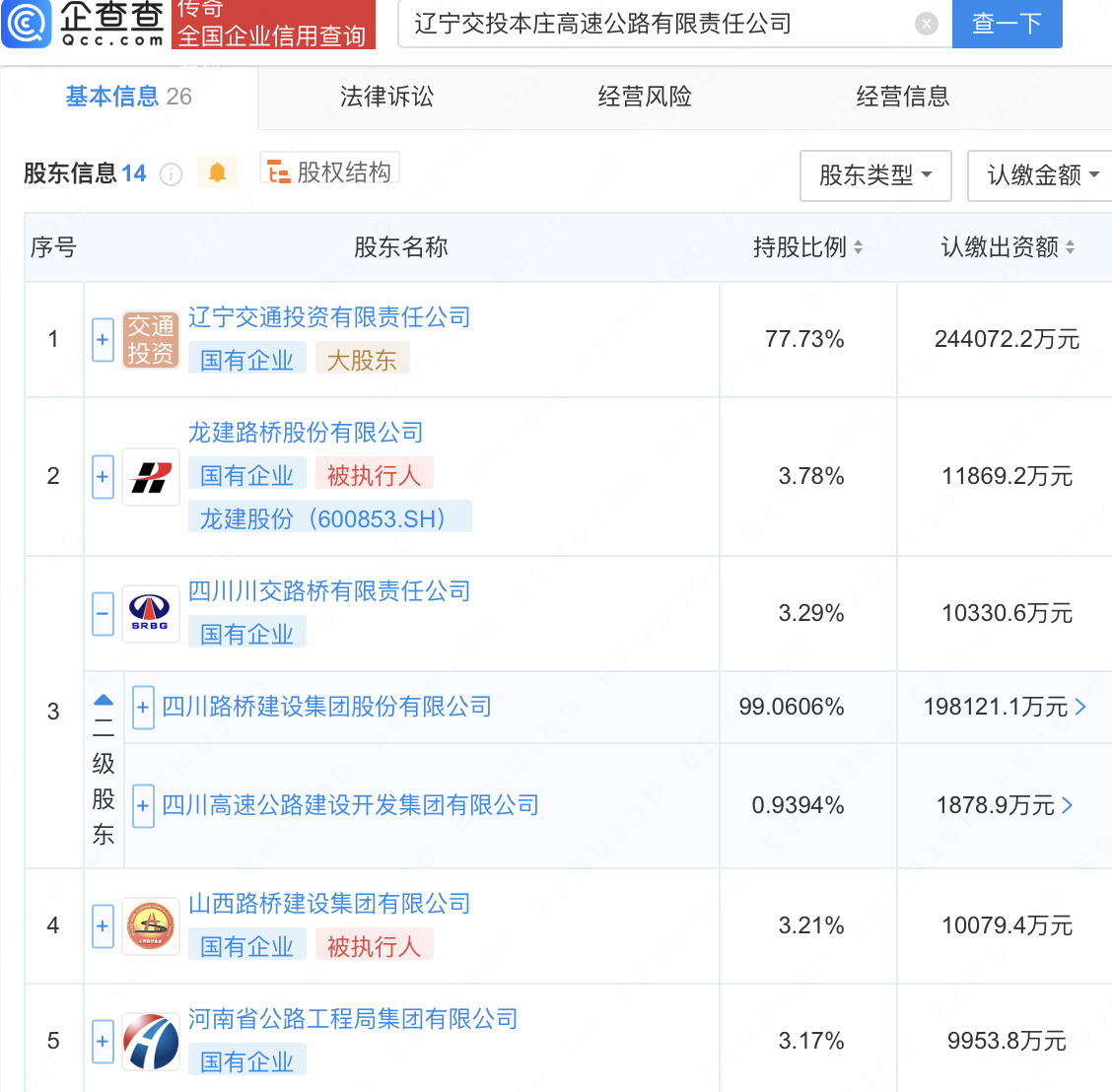Screen dimensions: 1112x1092
Task: Click arrow beside 1878.9万元
Action: click(x=1068, y=805)
